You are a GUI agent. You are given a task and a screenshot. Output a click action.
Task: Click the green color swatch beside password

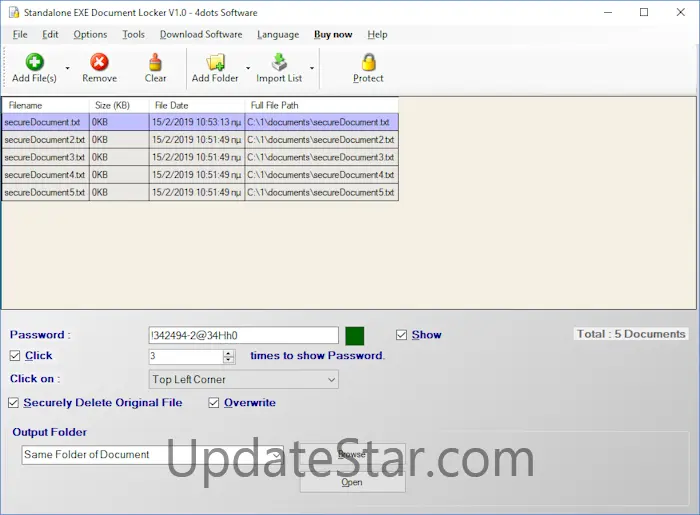pyautogui.click(x=355, y=336)
